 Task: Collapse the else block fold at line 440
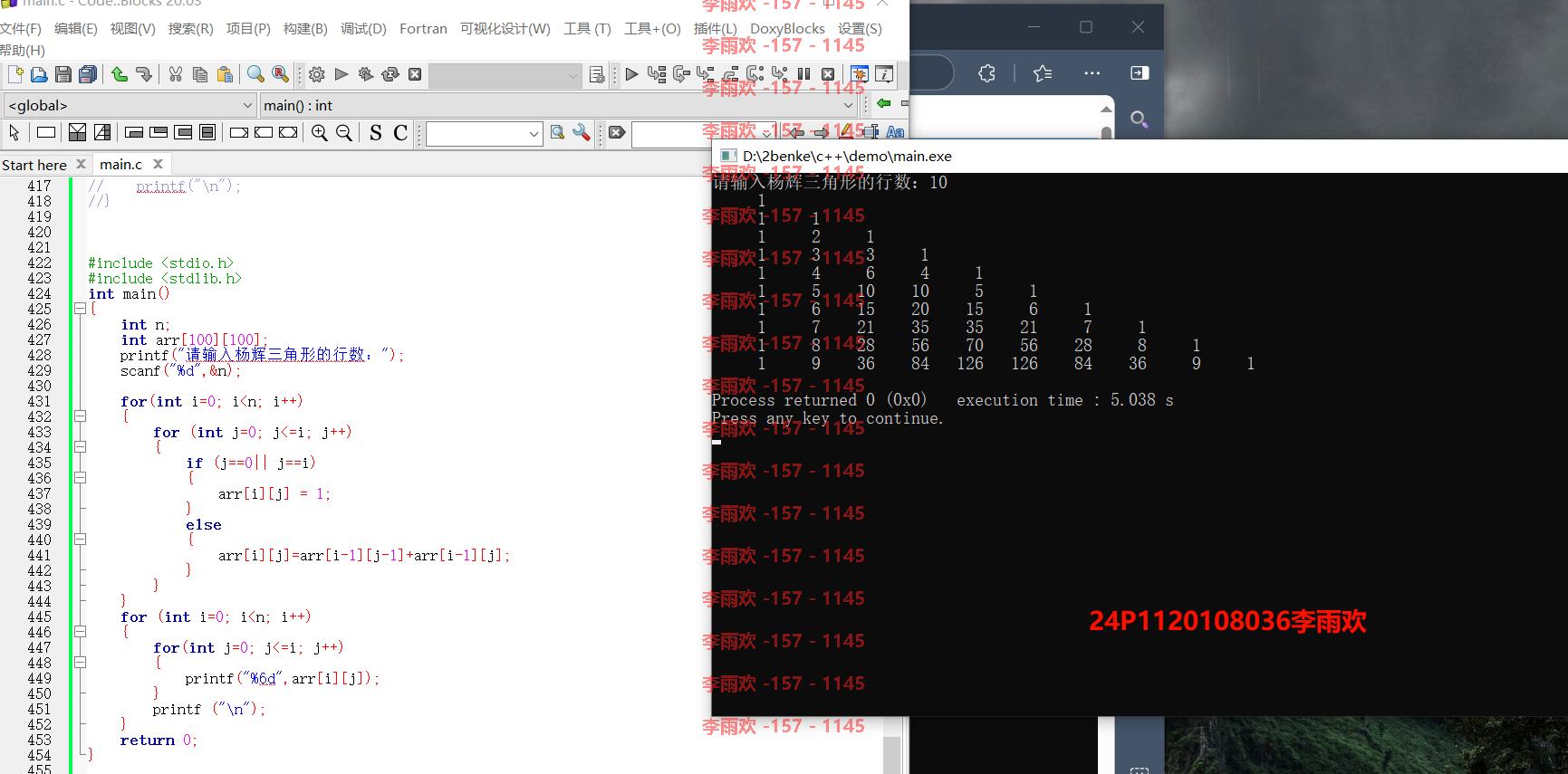coord(80,540)
